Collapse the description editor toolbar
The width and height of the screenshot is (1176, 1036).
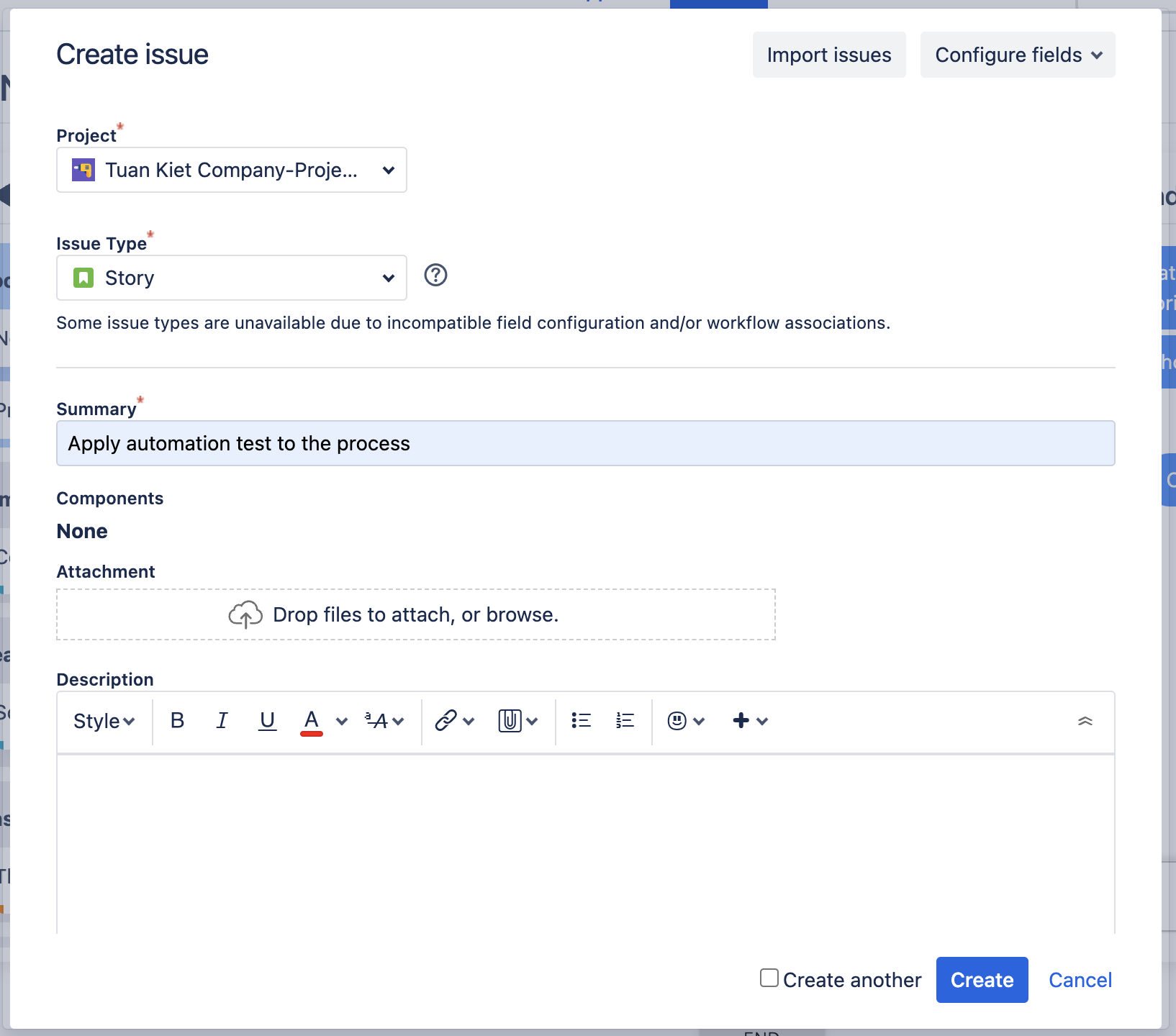(x=1085, y=720)
